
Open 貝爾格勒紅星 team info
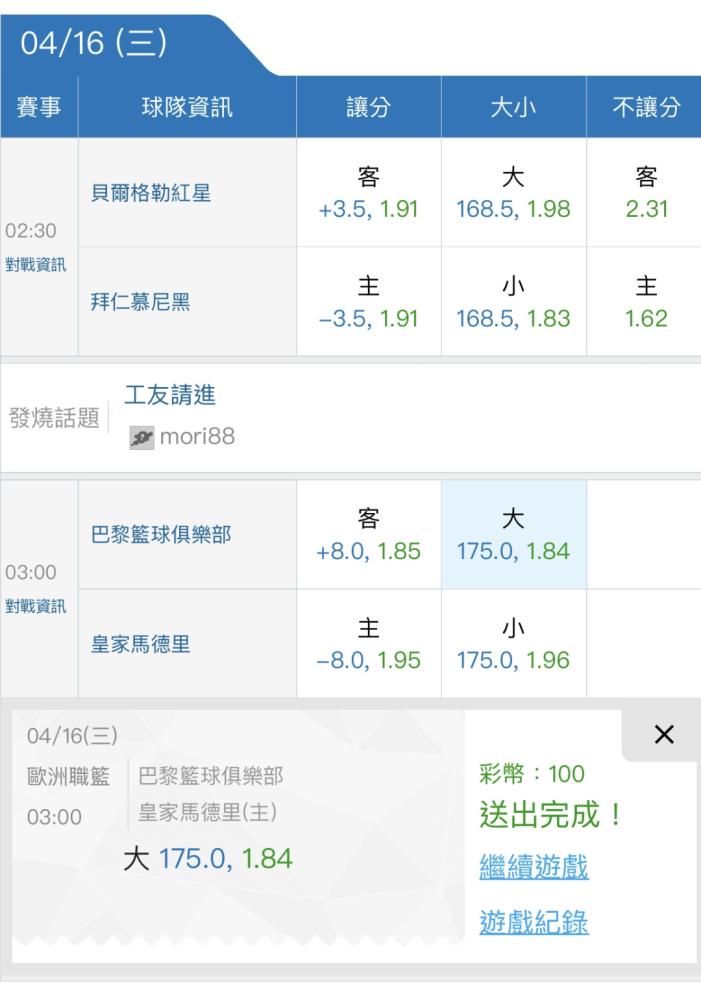(151, 193)
